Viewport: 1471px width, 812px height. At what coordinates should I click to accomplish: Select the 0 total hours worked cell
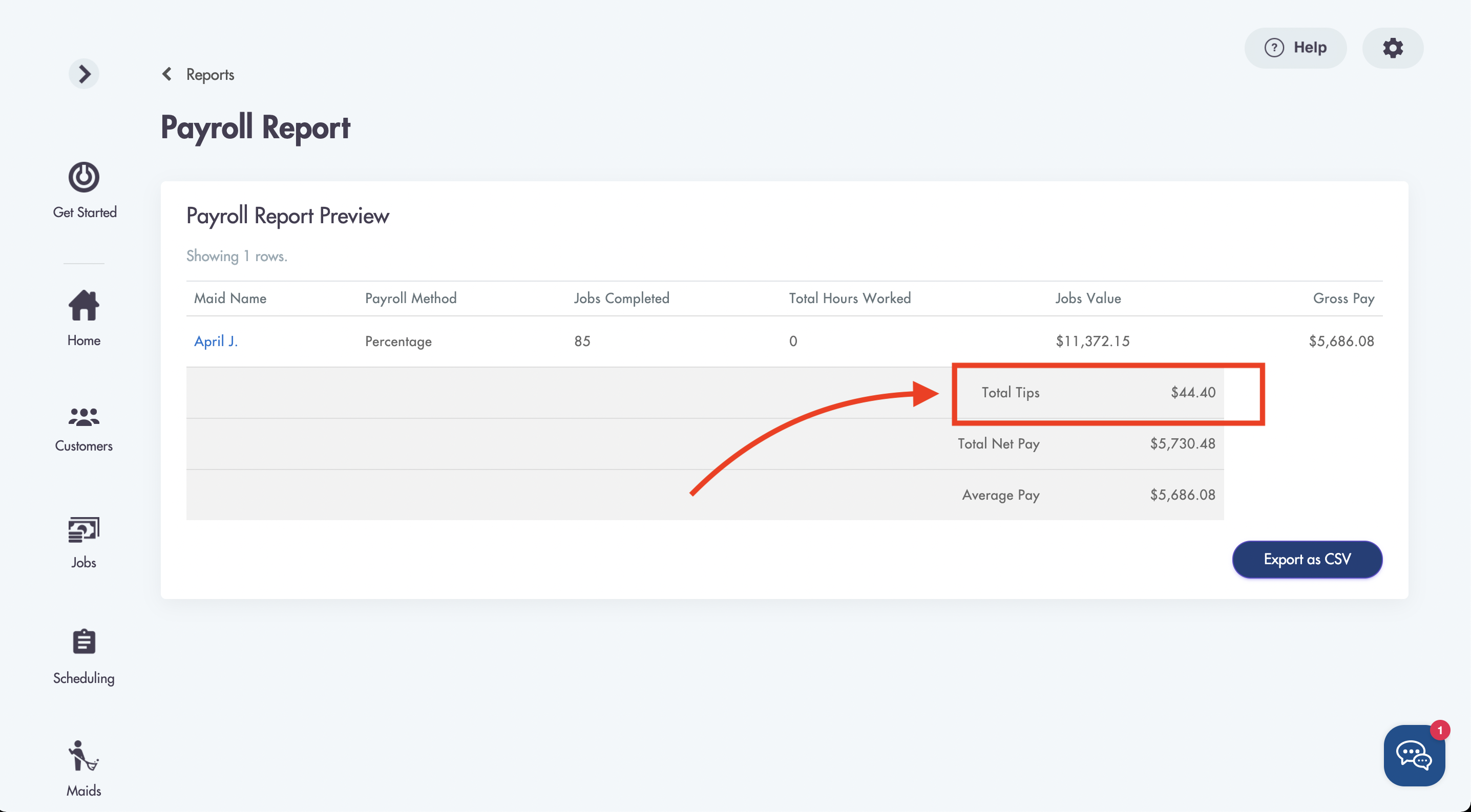pyautogui.click(x=792, y=341)
